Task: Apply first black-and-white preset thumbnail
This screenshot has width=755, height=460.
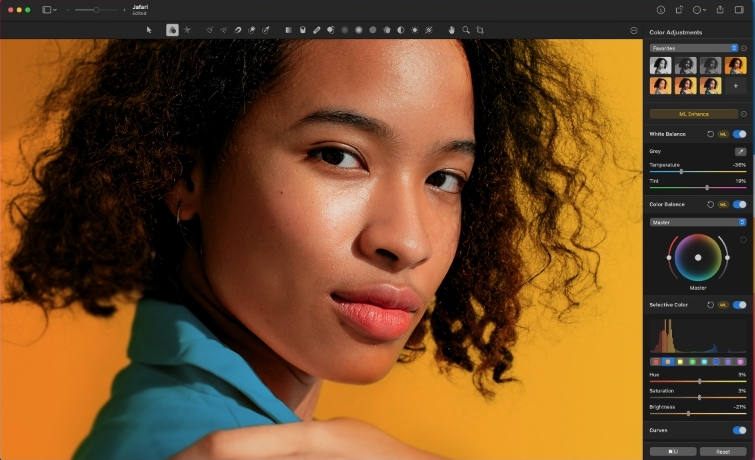Action: coord(661,66)
